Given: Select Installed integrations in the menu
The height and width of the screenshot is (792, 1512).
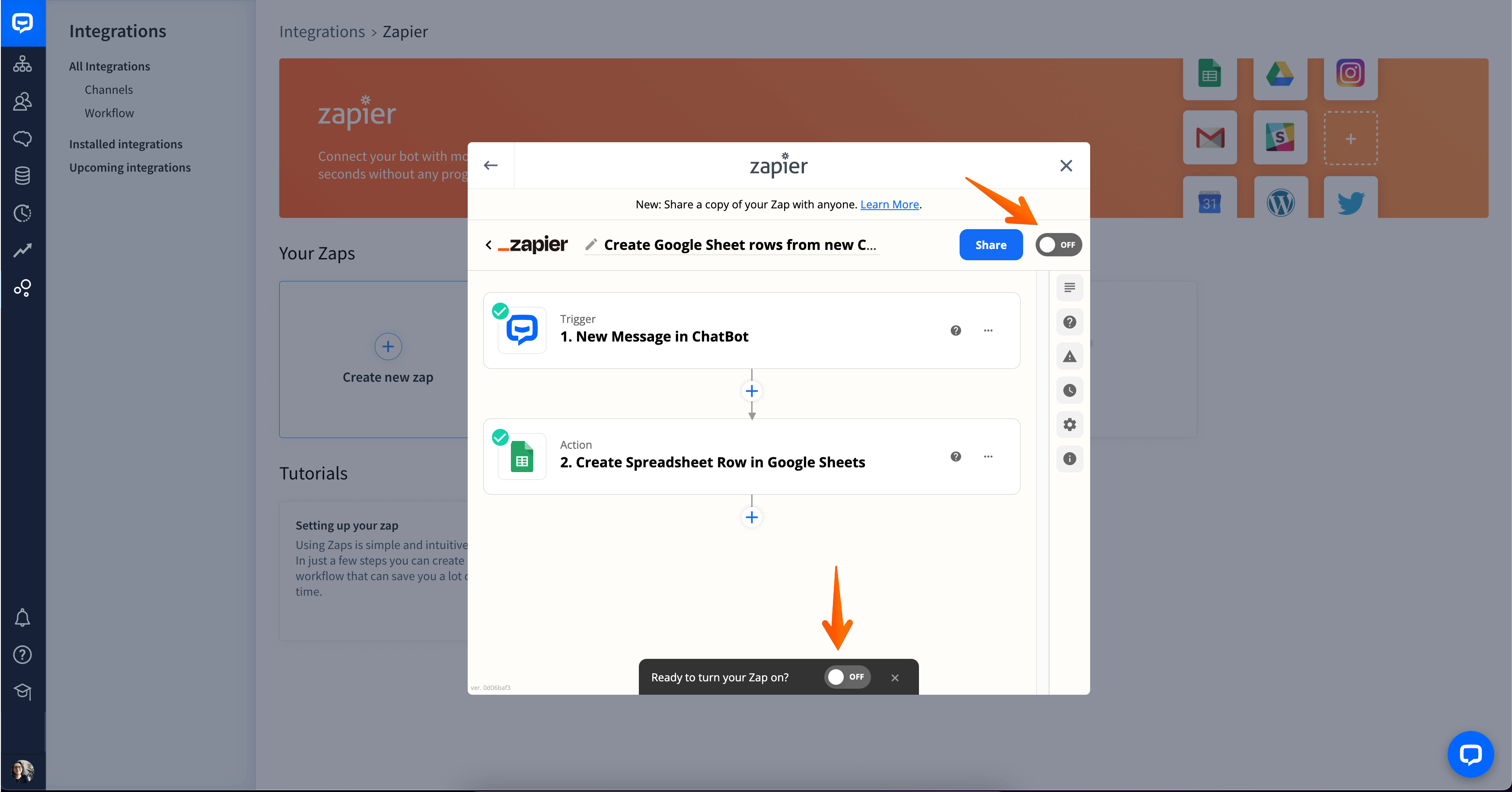Looking at the screenshot, I should (x=126, y=144).
